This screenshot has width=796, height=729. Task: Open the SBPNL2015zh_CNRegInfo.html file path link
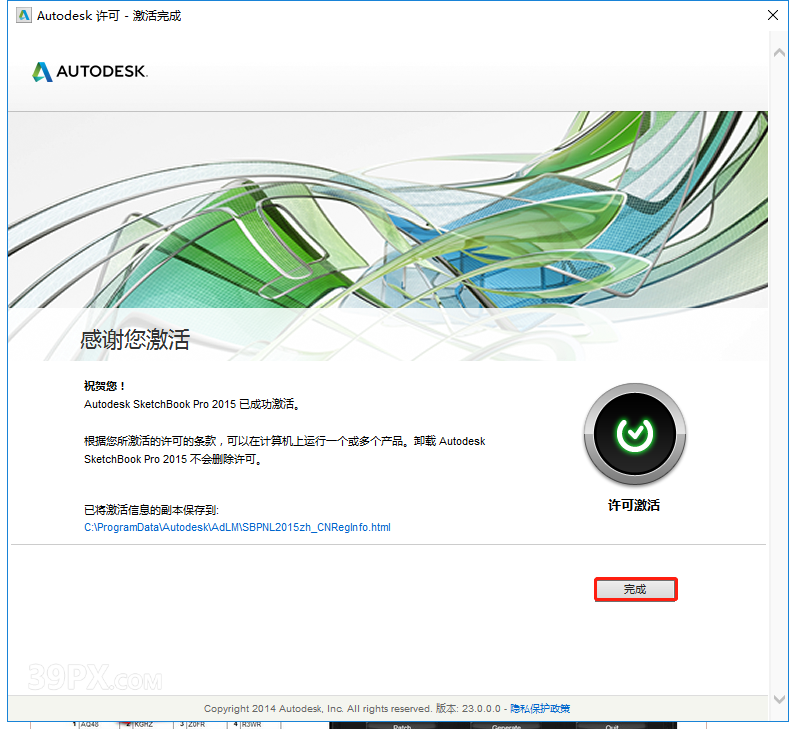coord(237,527)
